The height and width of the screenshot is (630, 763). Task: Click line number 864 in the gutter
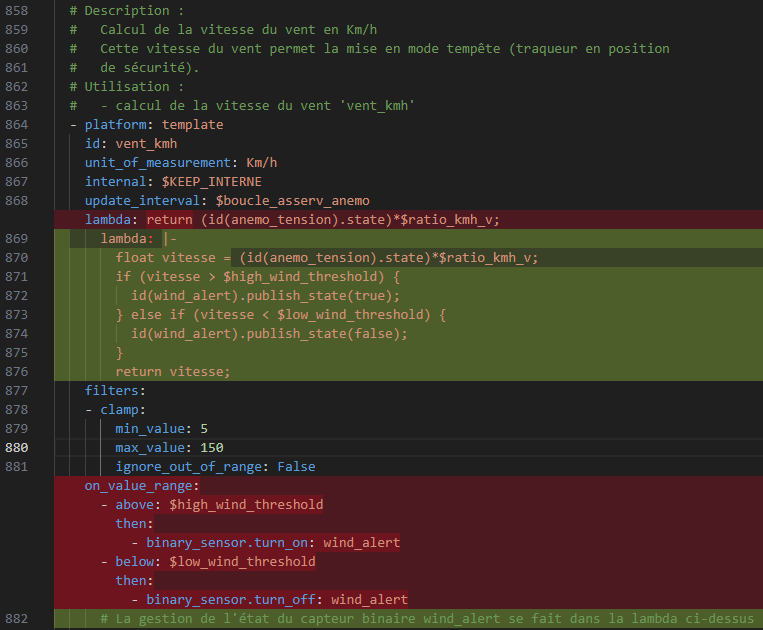tap(17, 125)
